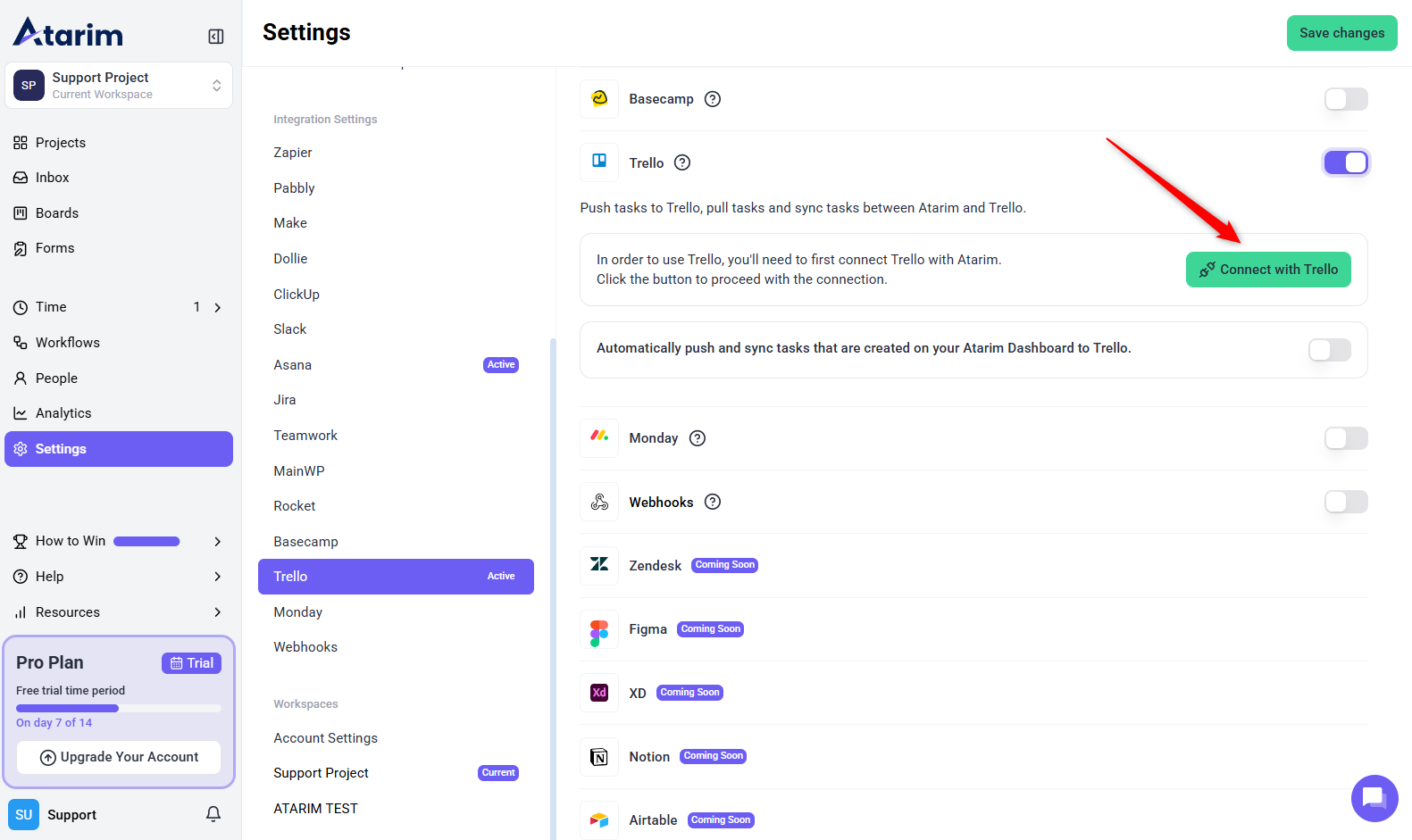Image resolution: width=1412 pixels, height=840 pixels.
Task: Collapse the sidebar with the panel icon
Action: coord(216,37)
